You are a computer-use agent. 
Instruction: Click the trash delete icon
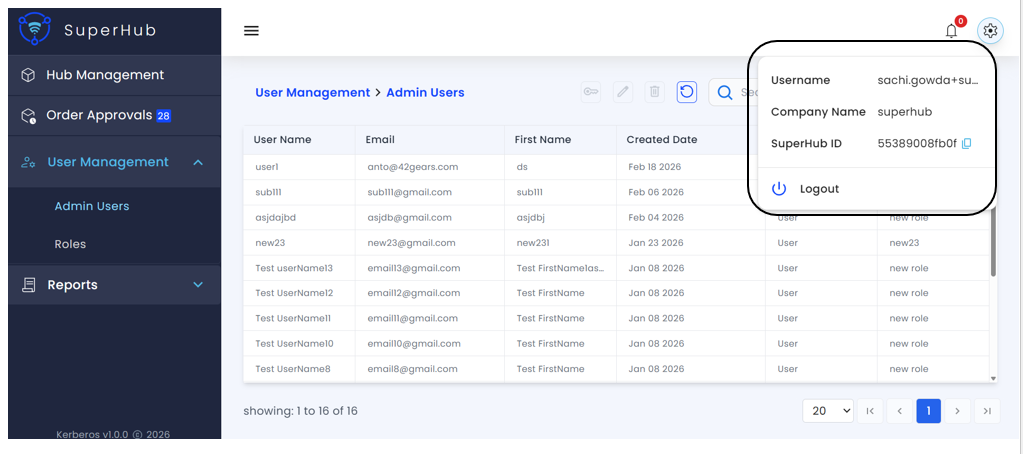coord(654,92)
